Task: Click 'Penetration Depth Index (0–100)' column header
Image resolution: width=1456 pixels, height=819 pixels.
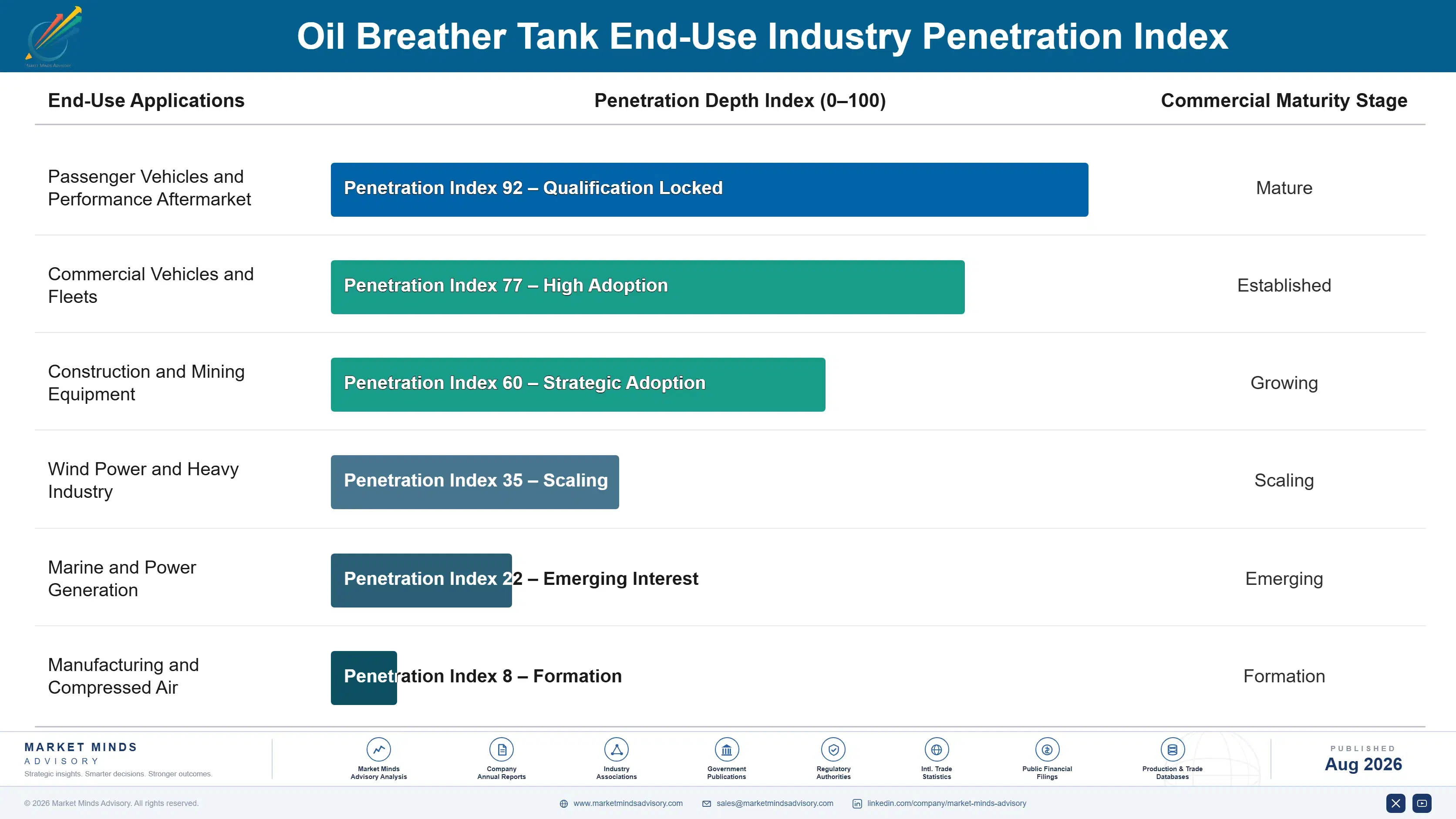Action: (740, 101)
